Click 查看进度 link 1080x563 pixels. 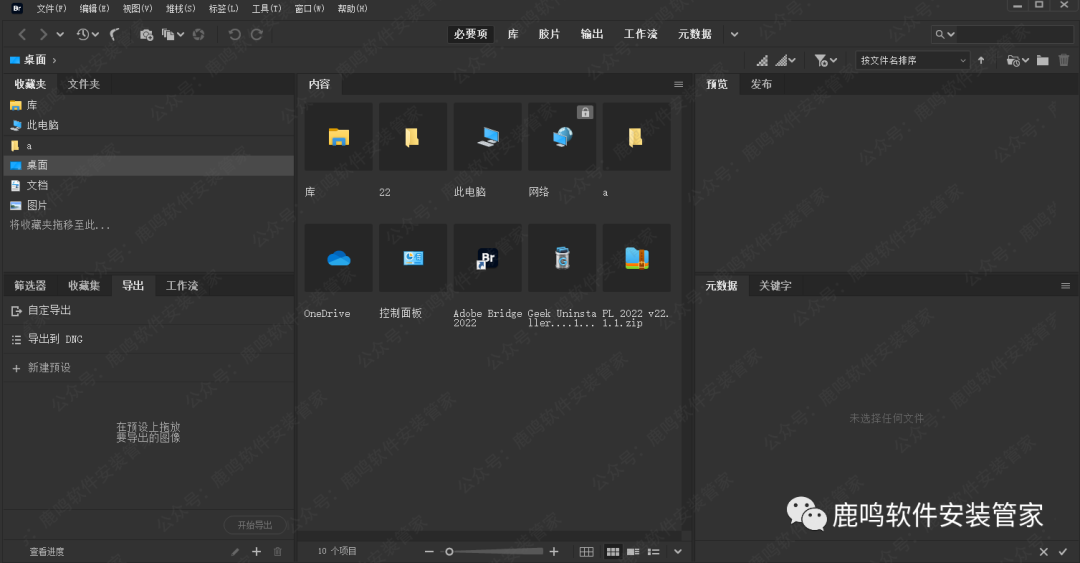[47, 552]
